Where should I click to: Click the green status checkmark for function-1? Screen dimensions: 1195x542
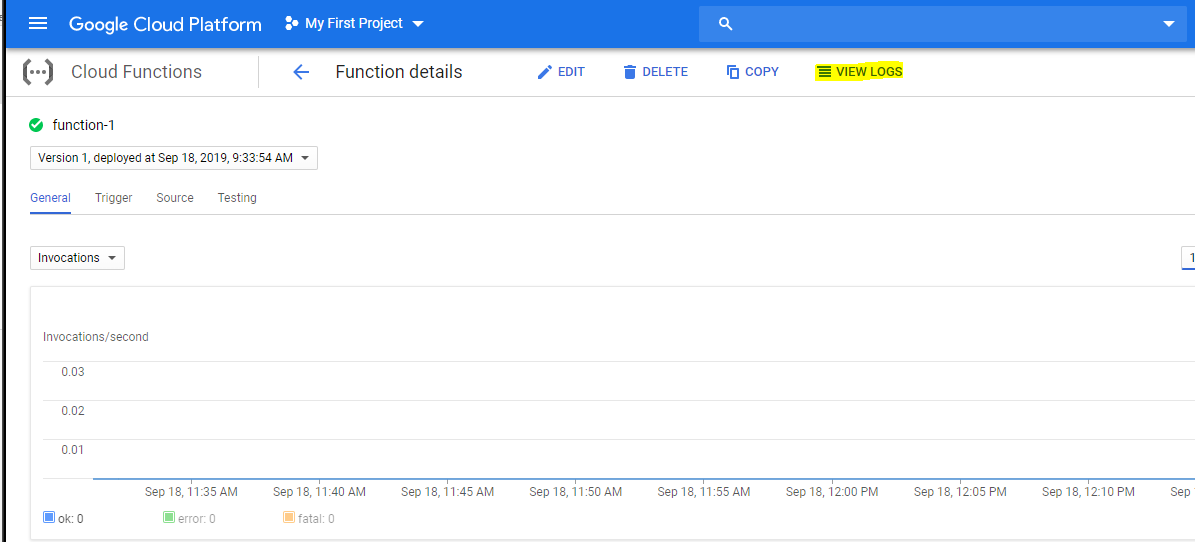pyautogui.click(x=36, y=125)
